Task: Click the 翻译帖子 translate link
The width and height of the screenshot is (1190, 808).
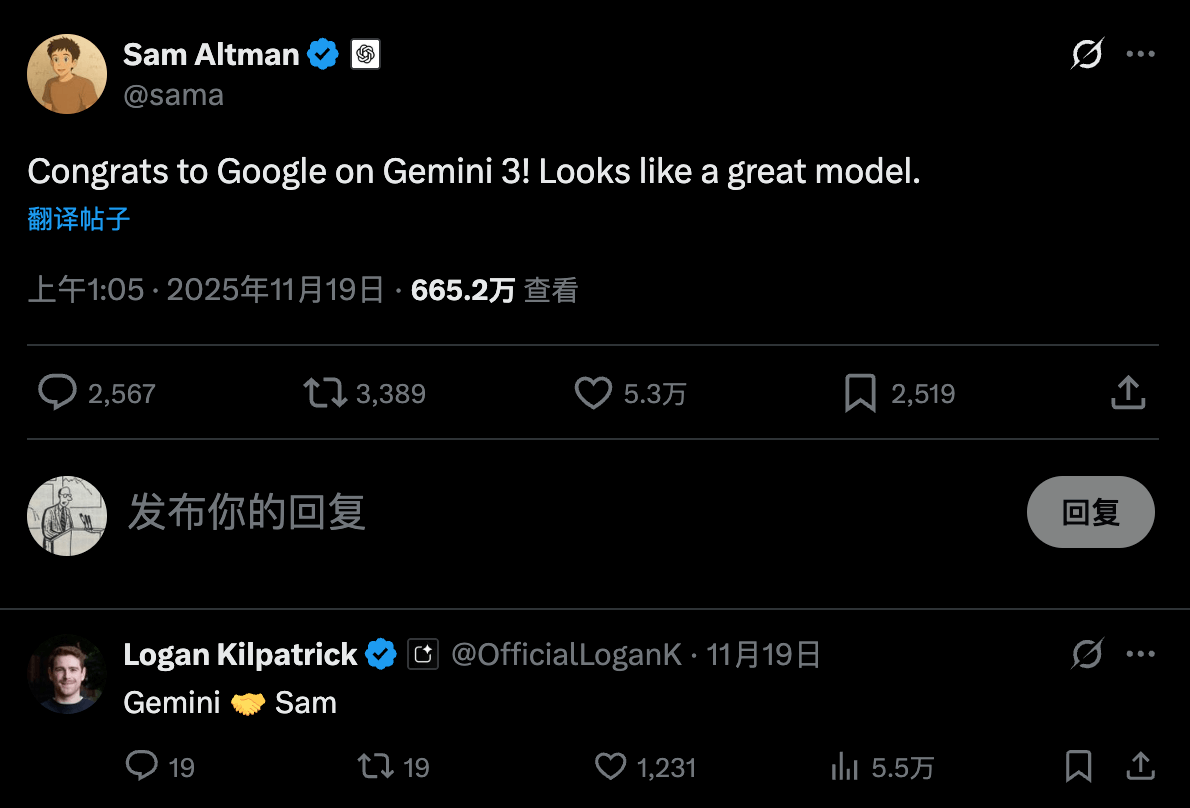Action: pyautogui.click(x=77, y=218)
